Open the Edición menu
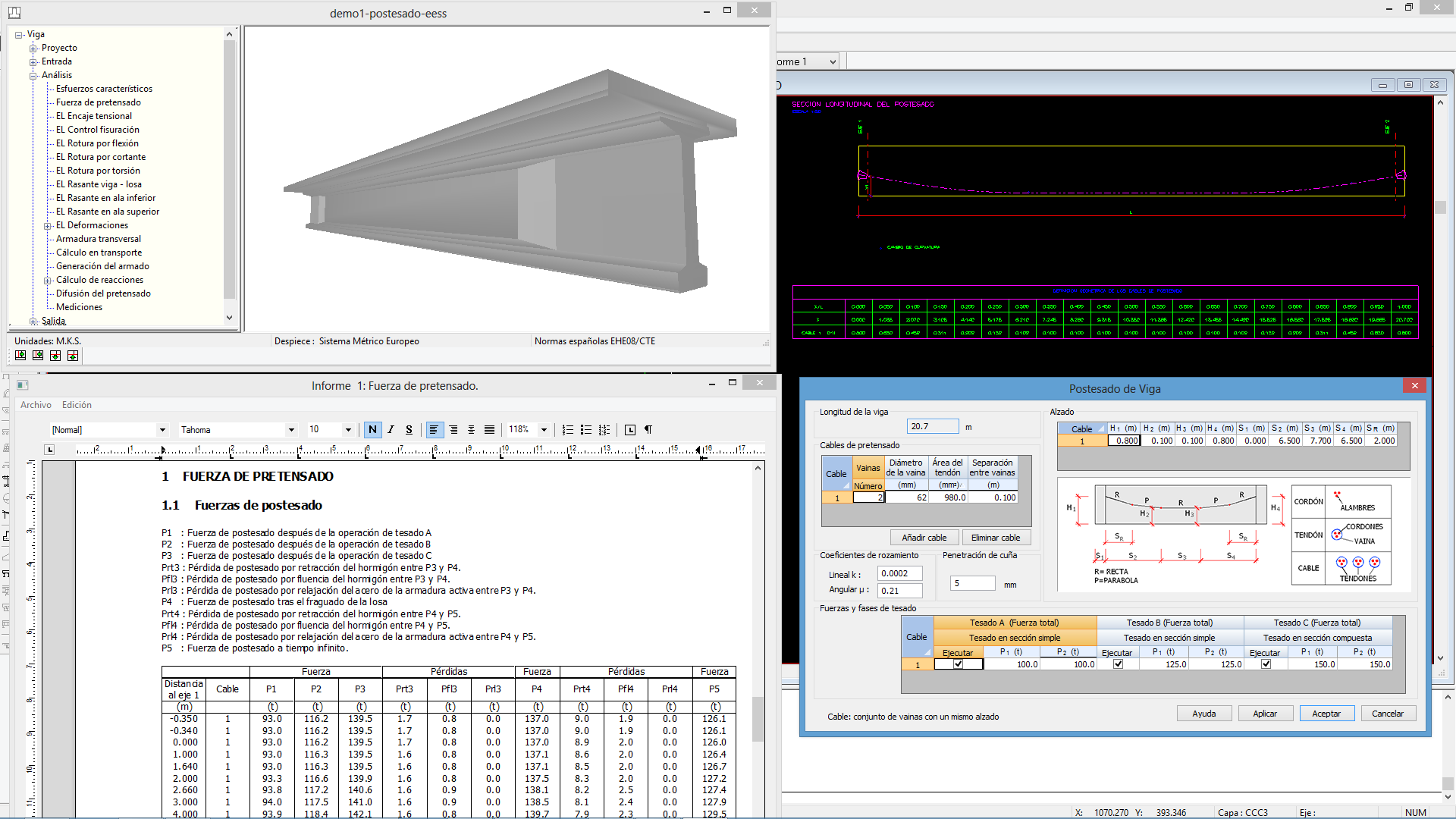This screenshot has height=819, width=1456. 77,405
